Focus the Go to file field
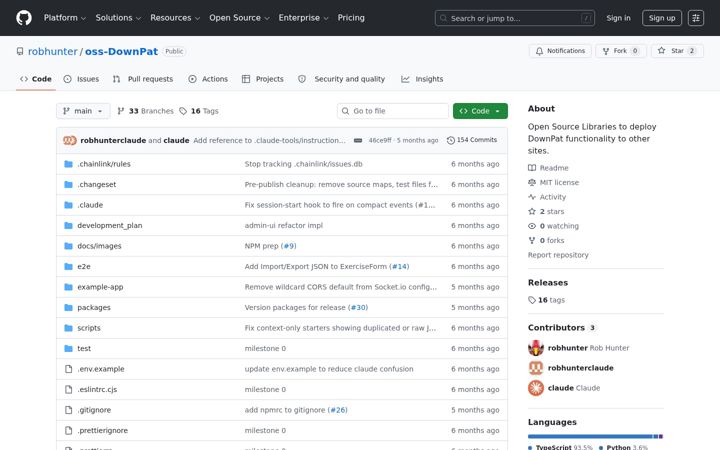This screenshot has width=720, height=450. click(393, 111)
